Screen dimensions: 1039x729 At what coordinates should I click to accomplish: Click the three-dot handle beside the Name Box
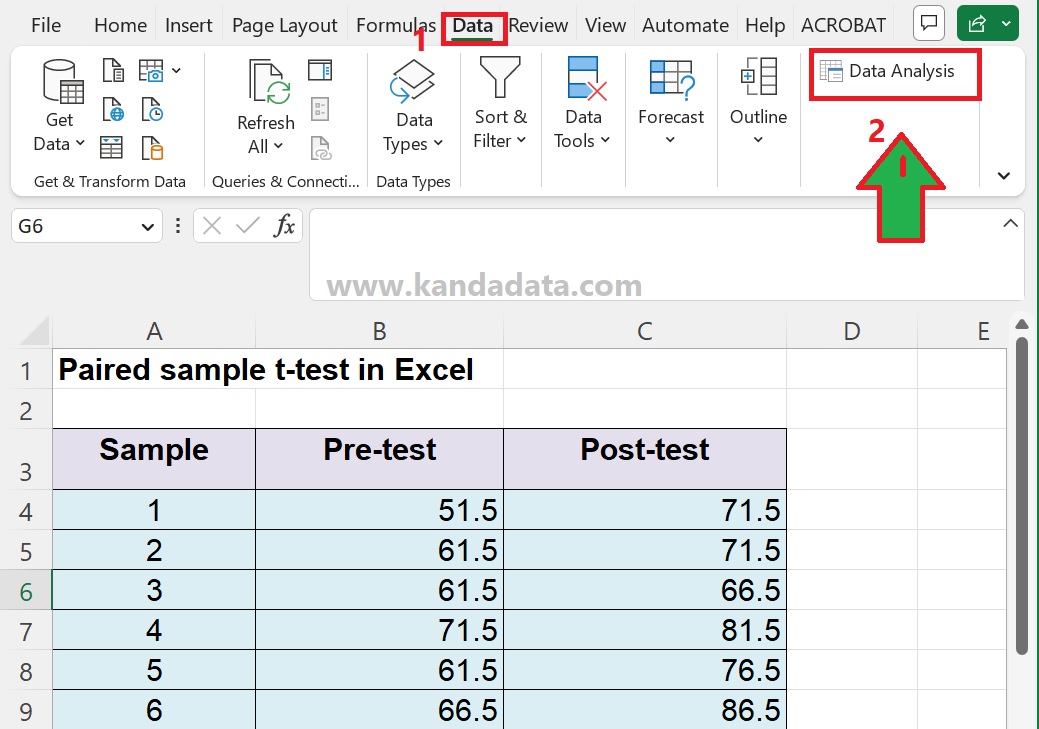coord(178,226)
